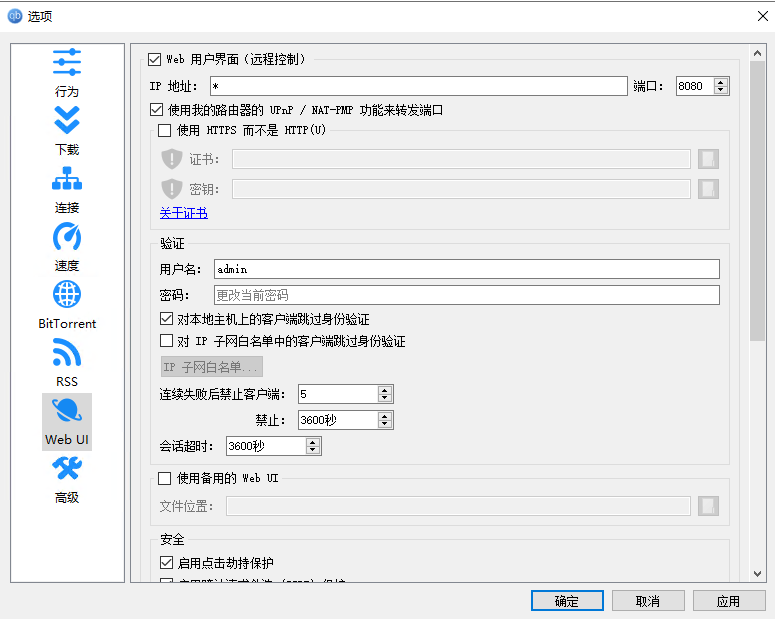Enable 对 IP 子网白名单 authentication bypass checkbox
Image resolution: width=775 pixels, height=619 pixels.
167,341
